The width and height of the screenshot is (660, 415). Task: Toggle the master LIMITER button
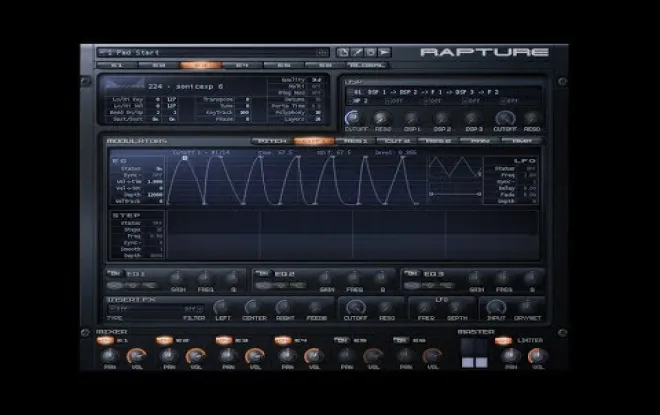(503, 341)
